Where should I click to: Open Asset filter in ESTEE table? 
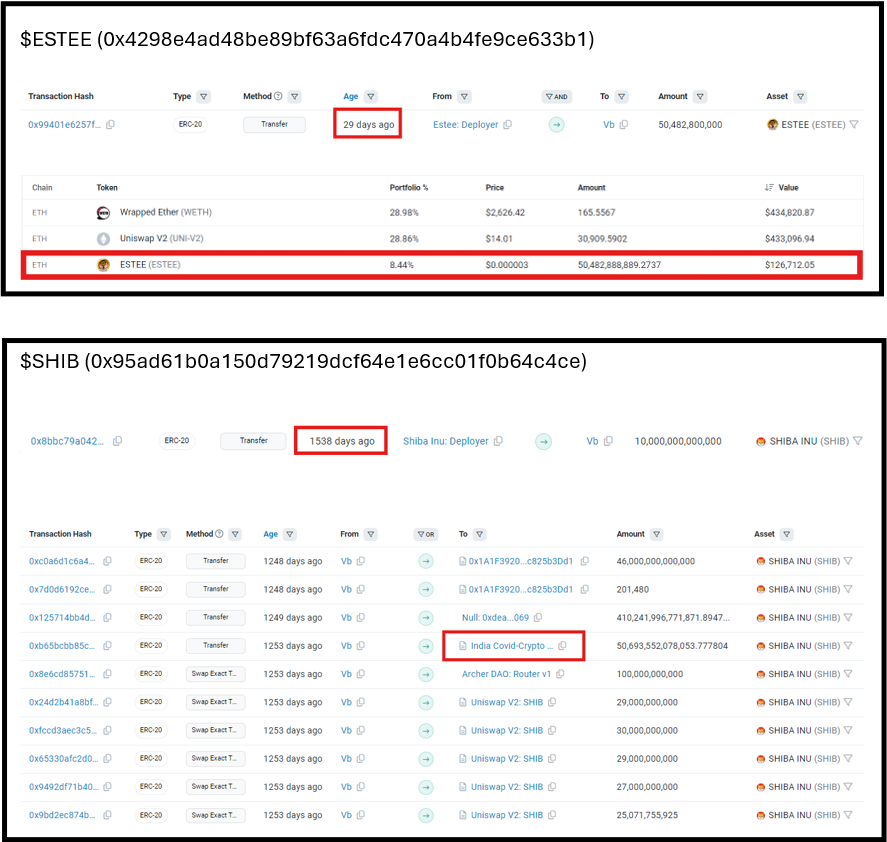tap(800, 97)
